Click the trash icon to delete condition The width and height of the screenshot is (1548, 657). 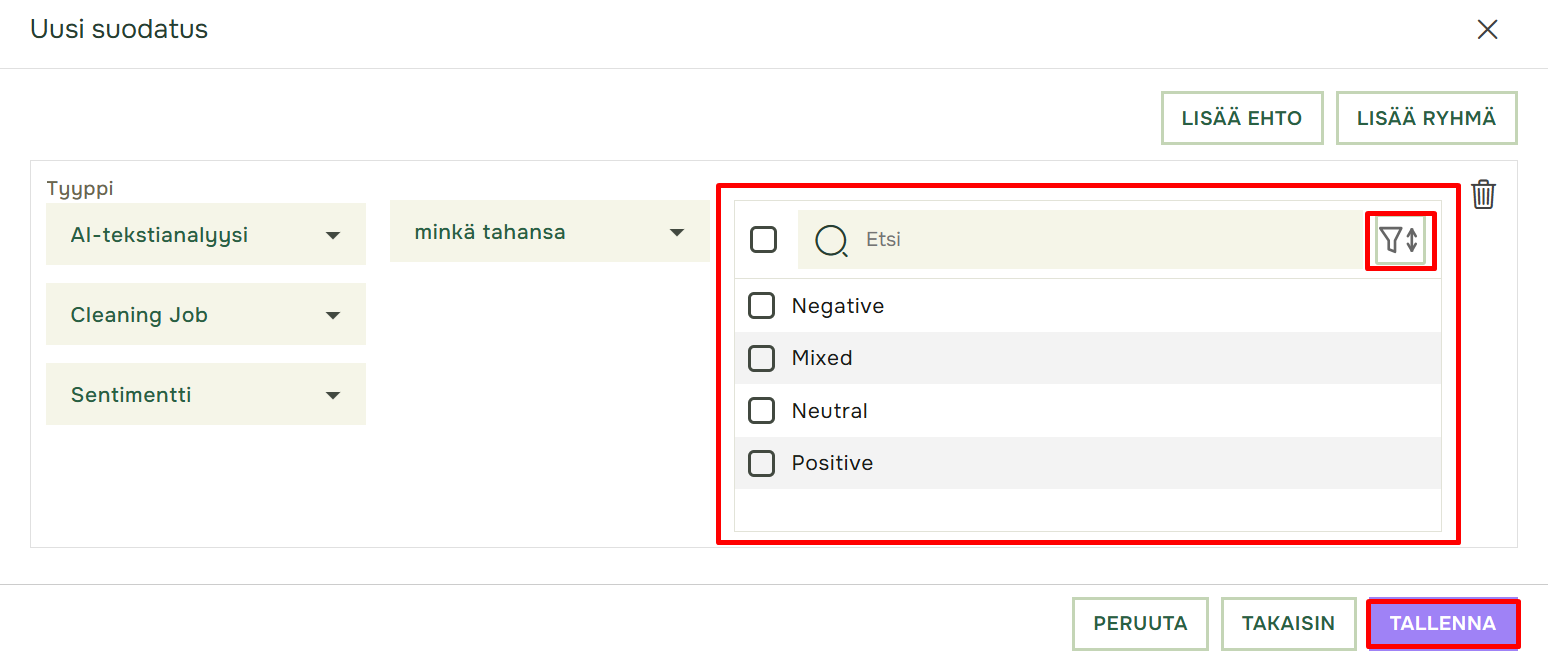click(x=1483, y=194)
